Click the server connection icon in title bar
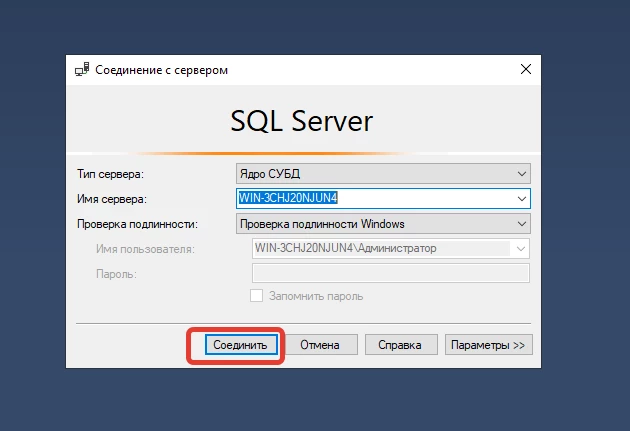 coord(83,70)
